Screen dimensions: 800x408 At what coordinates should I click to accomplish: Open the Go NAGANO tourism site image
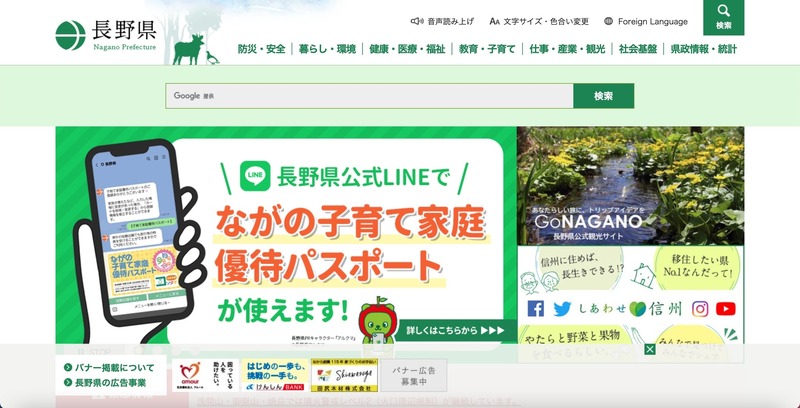630,185
